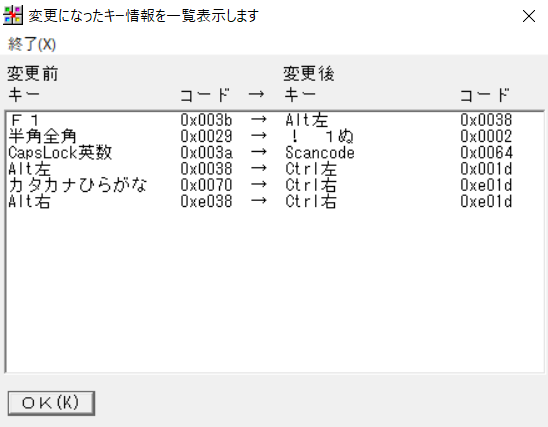The height and width of the screenshot is (427, 548).
Task: Open the 終了(X) menu
Action: tap(32, 44)
